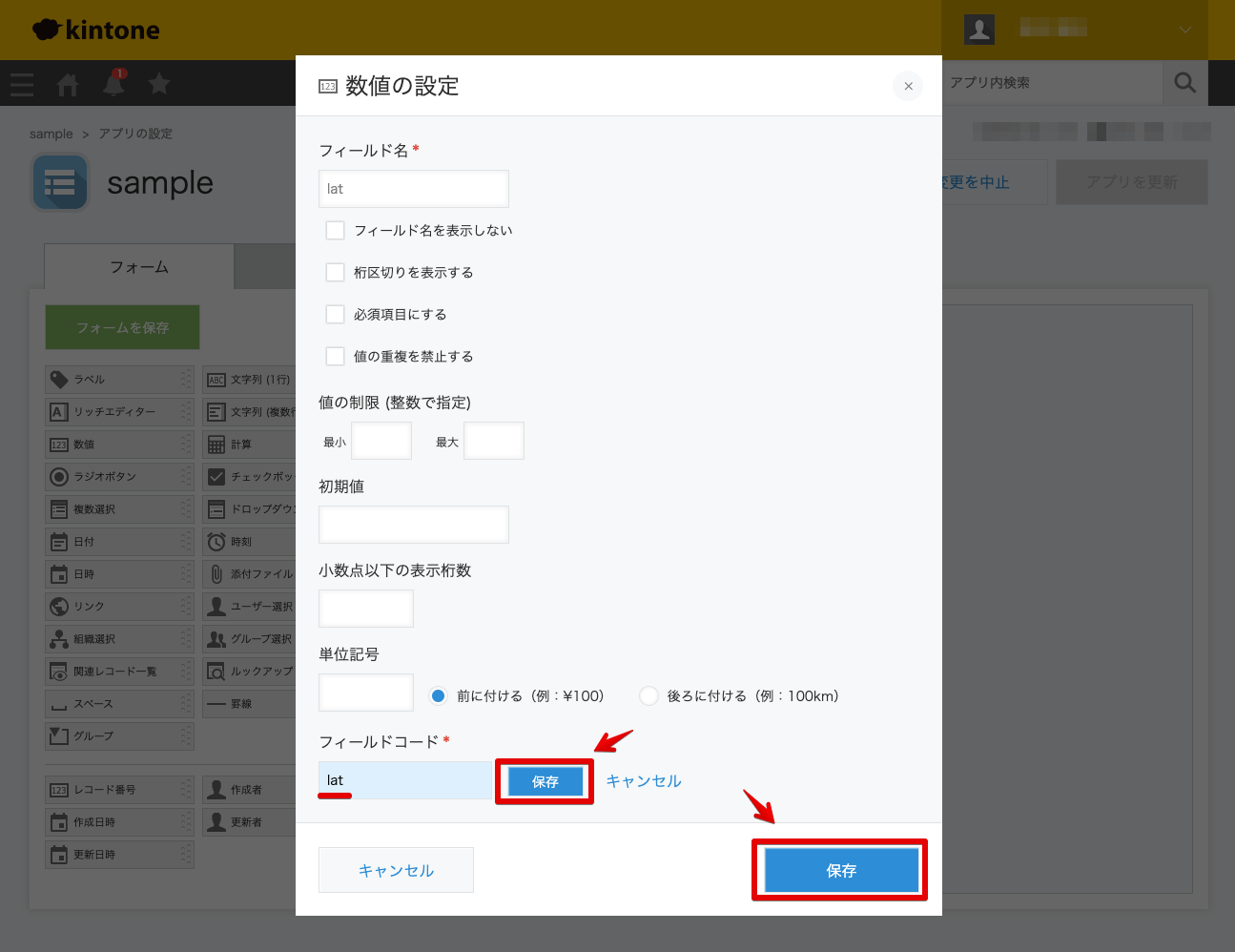Select the リンク field icon
Screen dimensions: 1235x952
coord(59,607)
